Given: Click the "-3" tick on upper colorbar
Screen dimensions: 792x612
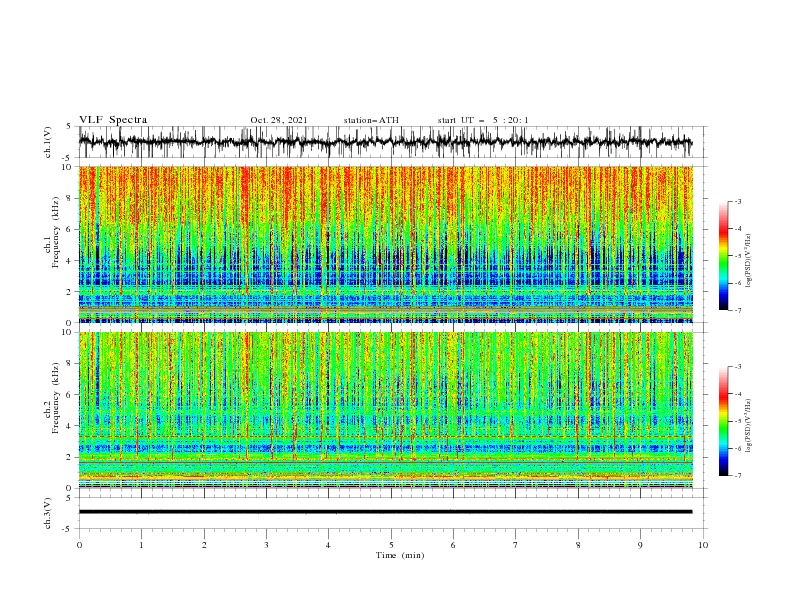Looking at the screenshot, I should coord(738,201).
